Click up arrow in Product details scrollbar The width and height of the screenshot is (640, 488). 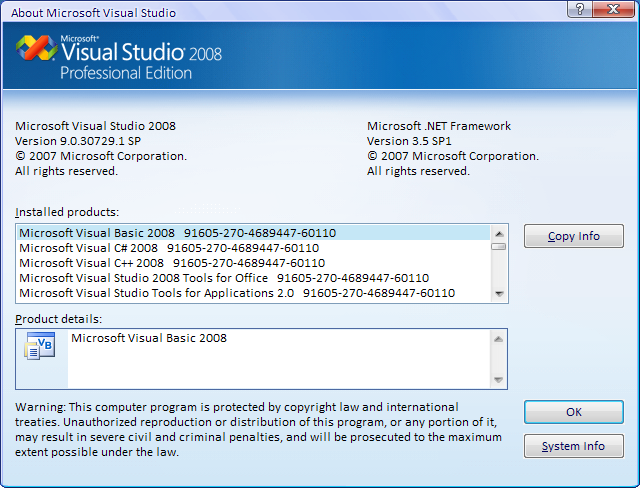[498, 339]
